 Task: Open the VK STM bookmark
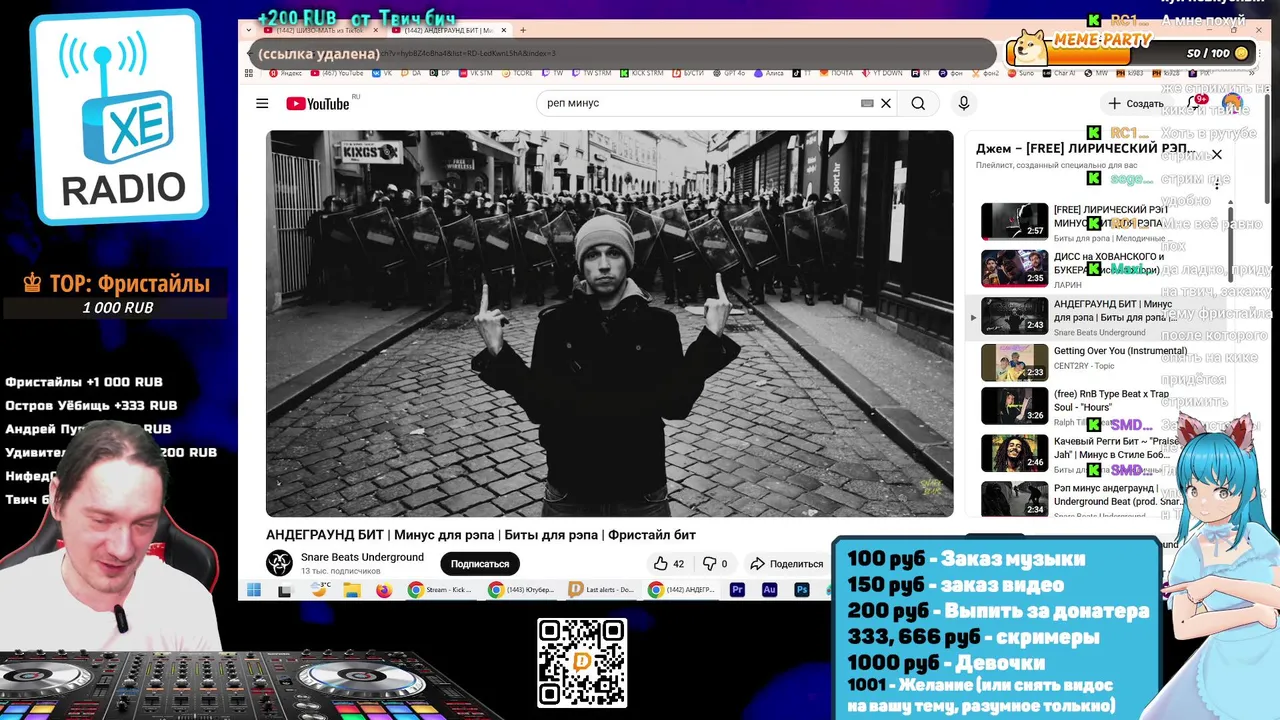click(x=475, y=73)
